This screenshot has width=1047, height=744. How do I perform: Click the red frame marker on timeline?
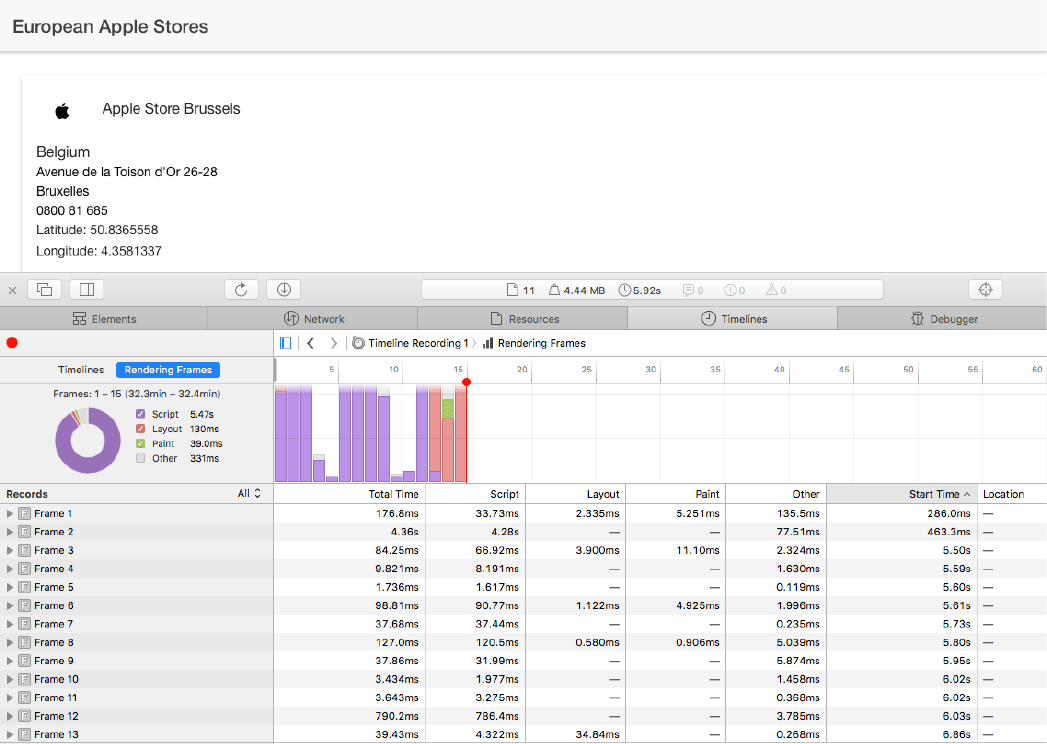click(x=466, y=382)
